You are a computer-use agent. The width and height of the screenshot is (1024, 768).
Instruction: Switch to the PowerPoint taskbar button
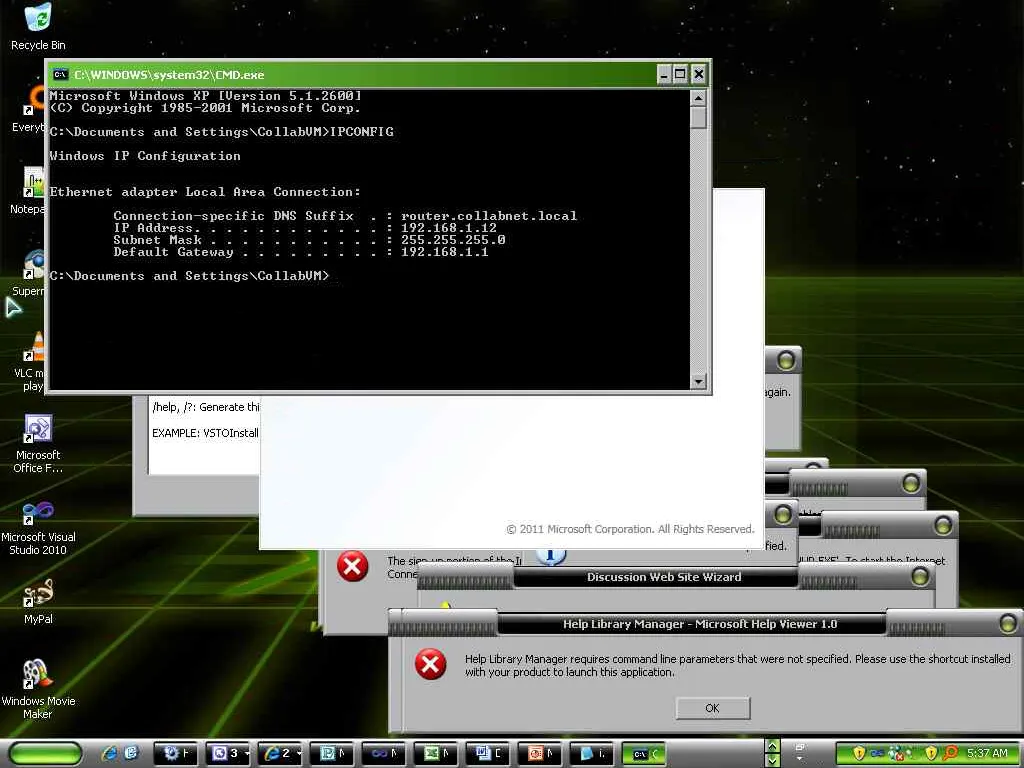[540, 754]
